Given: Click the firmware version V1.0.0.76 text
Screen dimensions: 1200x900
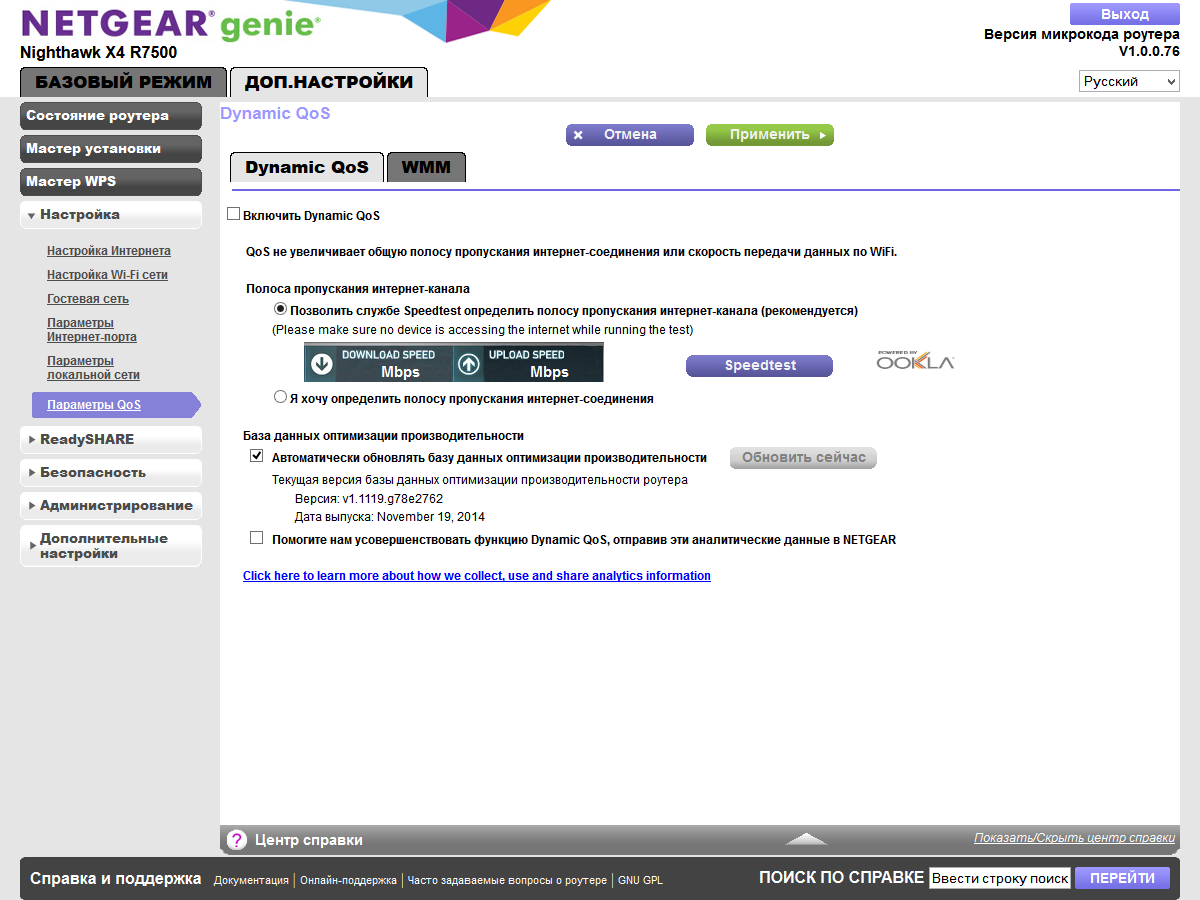Looking at the screenshot, I should click(1149, 51).
